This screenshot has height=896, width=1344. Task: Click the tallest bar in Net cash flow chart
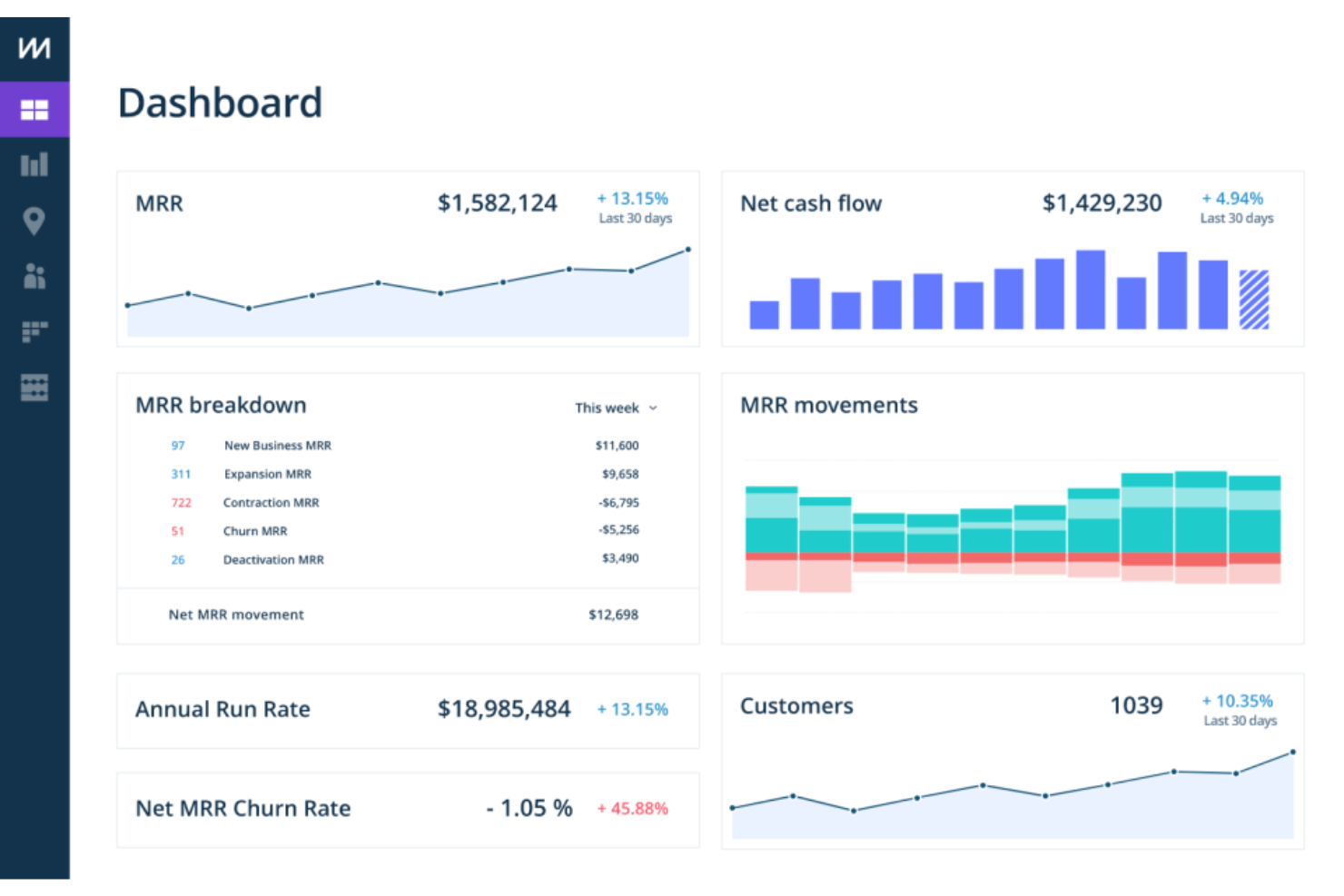(x=1091, y=289)
